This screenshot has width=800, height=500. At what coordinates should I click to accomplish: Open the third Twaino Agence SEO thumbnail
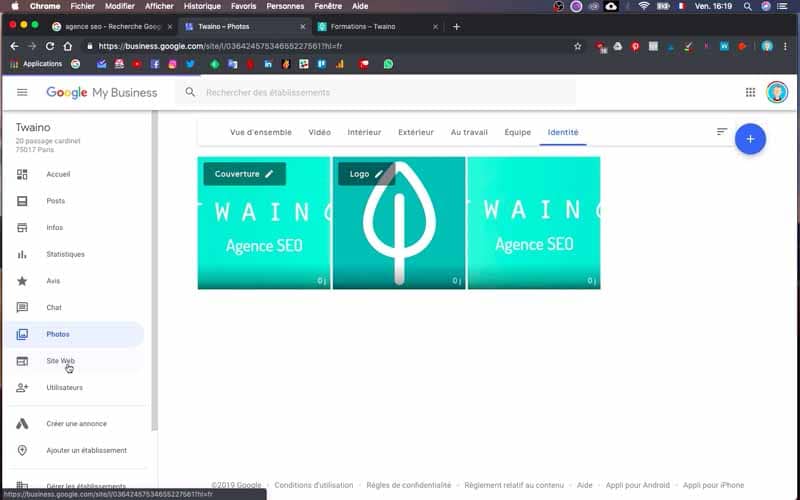(534, 223)
